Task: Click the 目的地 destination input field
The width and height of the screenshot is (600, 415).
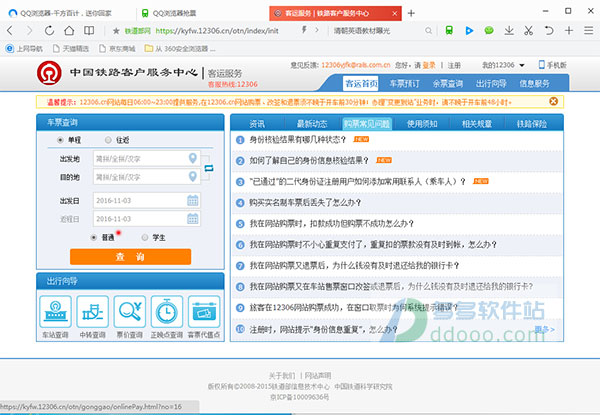Action: point(147,177)
